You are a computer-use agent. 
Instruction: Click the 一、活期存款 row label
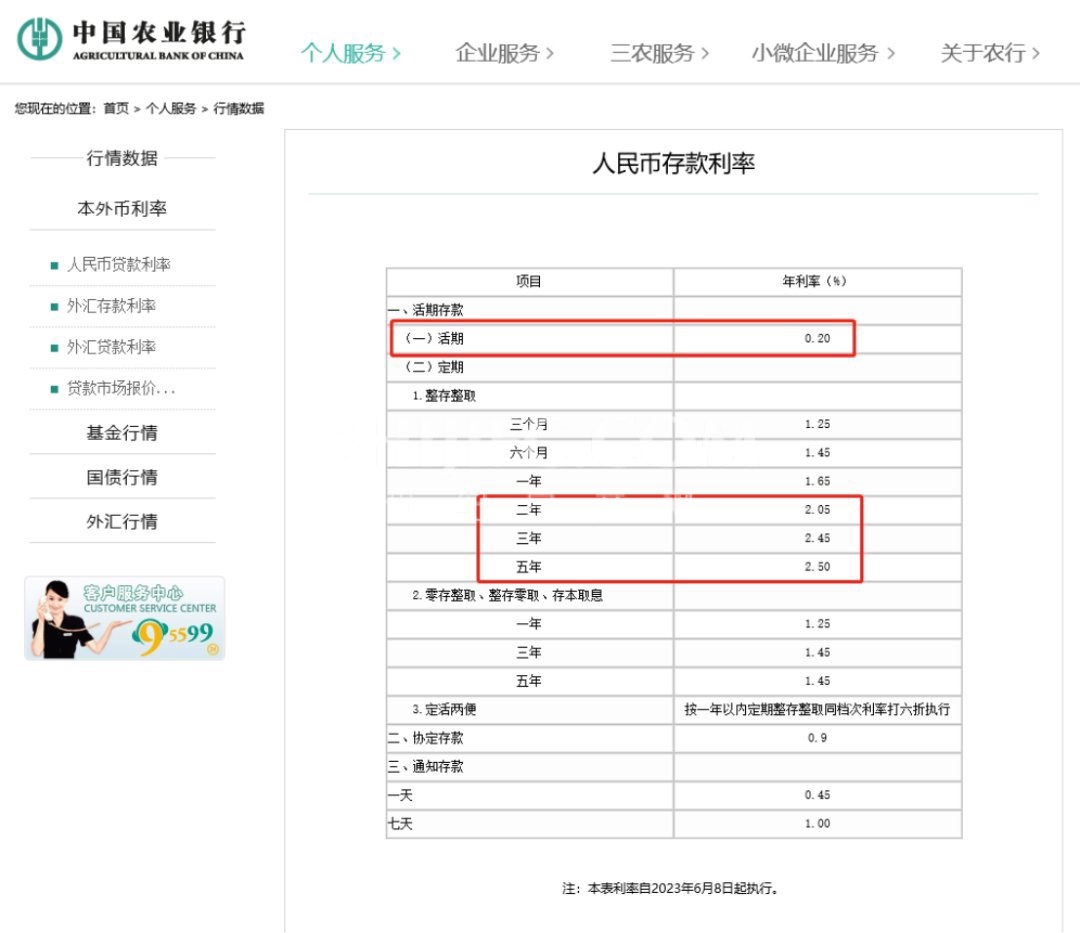426,310
